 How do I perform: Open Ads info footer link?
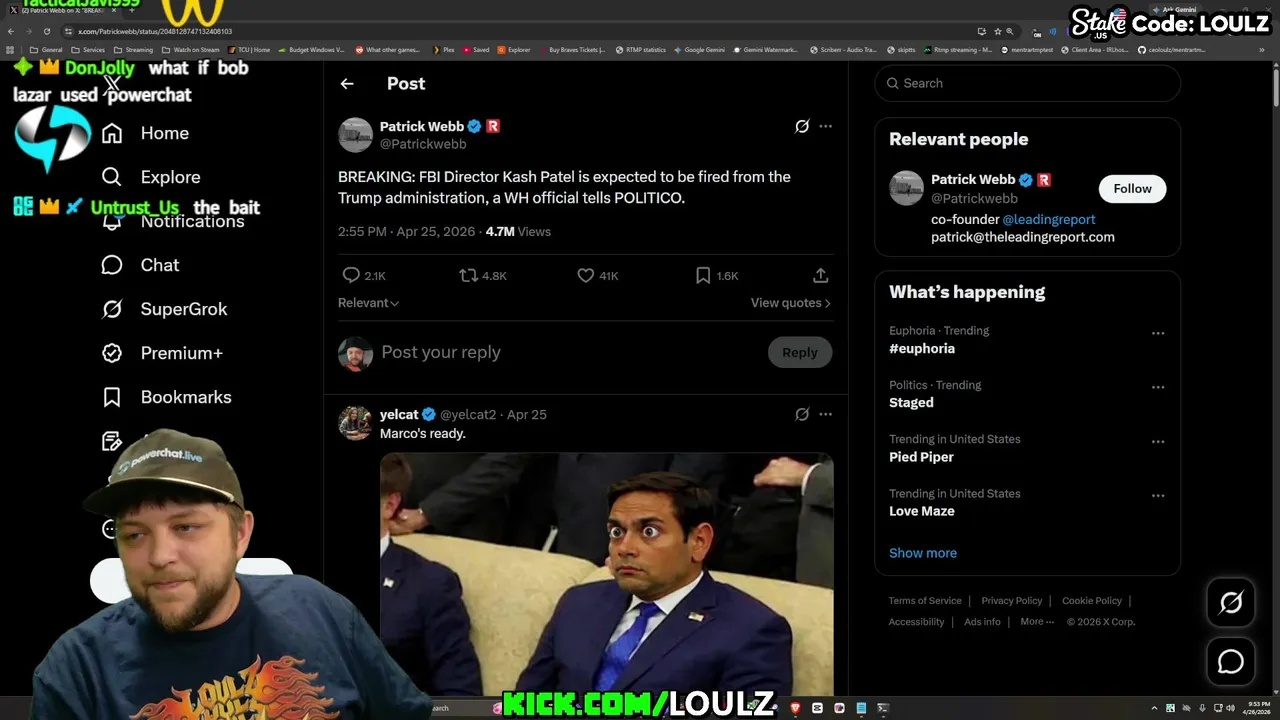point(982,621)
